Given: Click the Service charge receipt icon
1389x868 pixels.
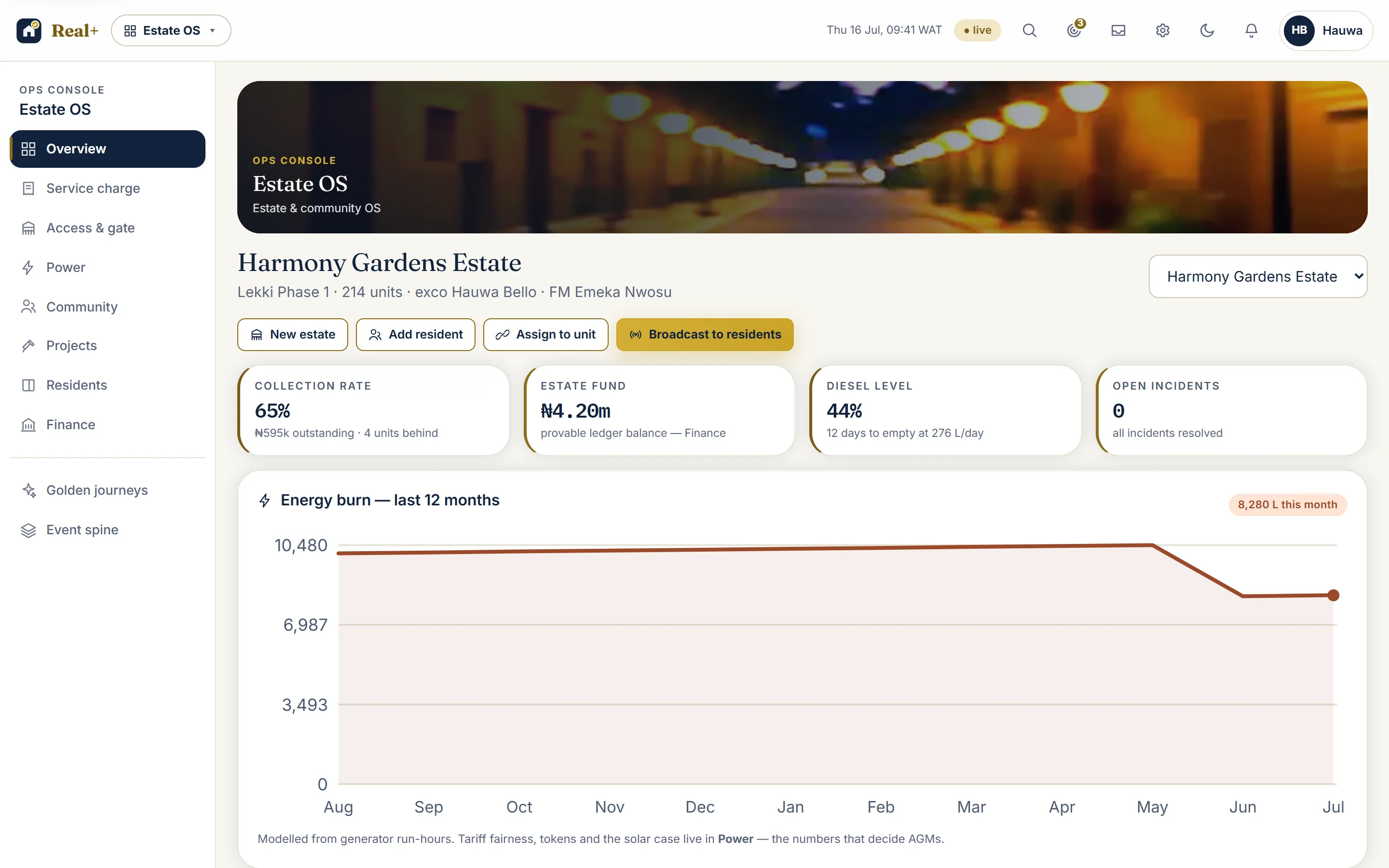Looking at the screenshot, I should click(x=28, y=188).
